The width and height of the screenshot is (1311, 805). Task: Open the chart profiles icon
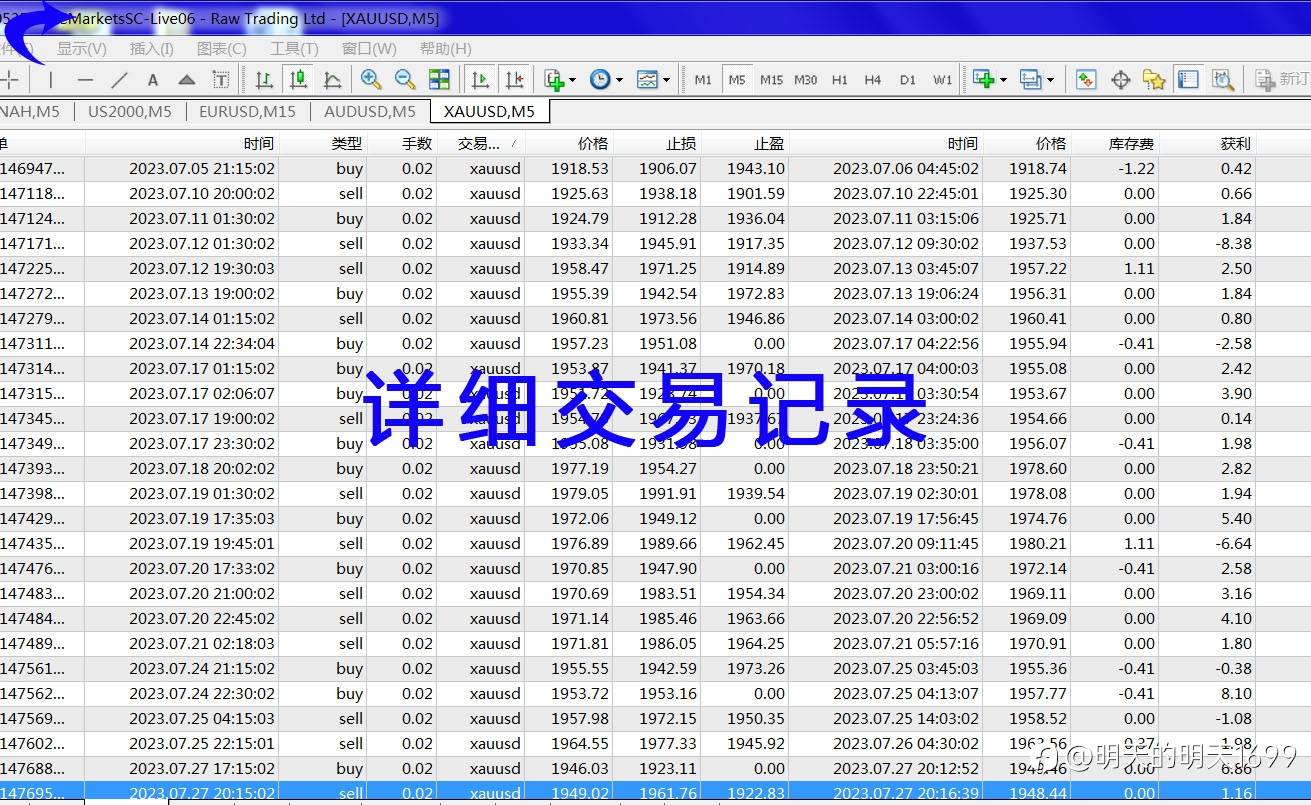coord(1030,79)
